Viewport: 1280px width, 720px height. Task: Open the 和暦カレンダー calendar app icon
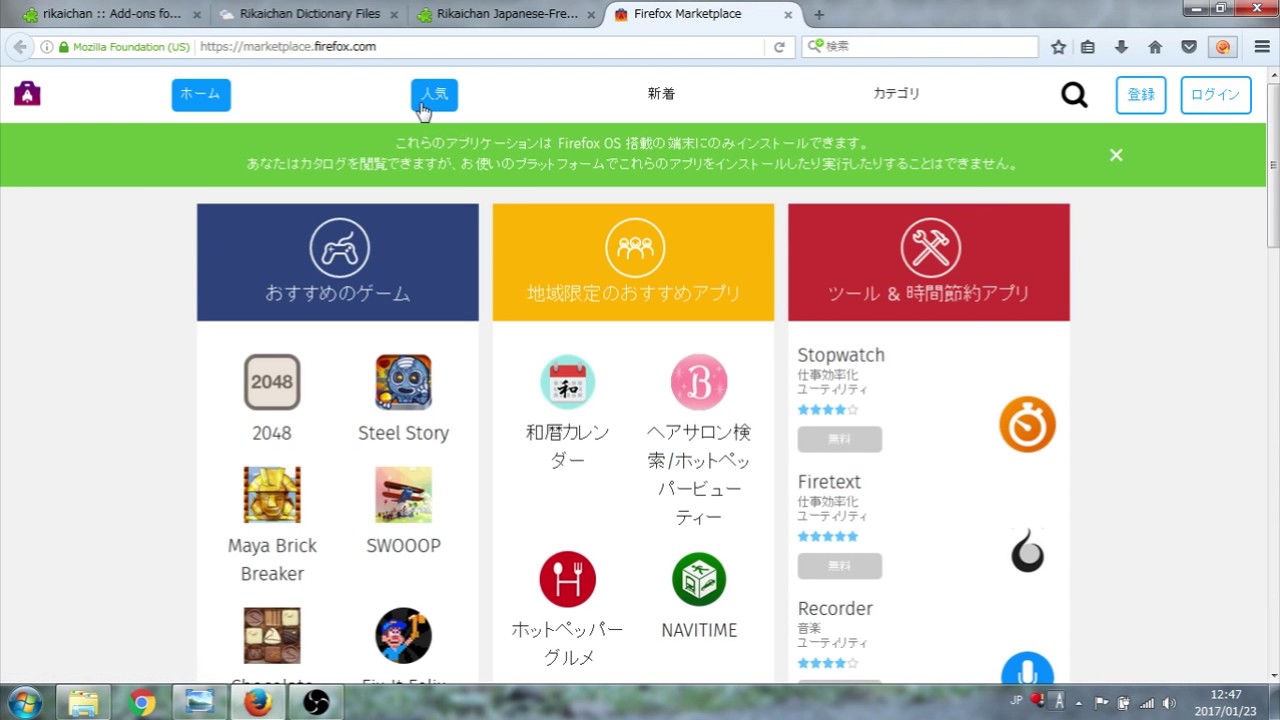pos(568,382)
